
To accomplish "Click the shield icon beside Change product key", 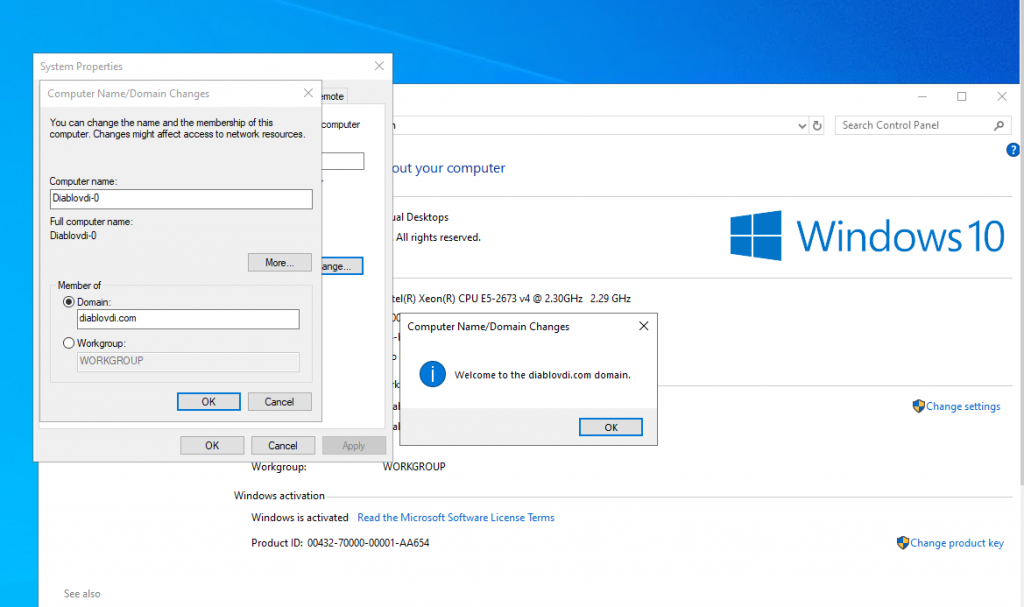I will pyautogui.click(x=903, y=543).
